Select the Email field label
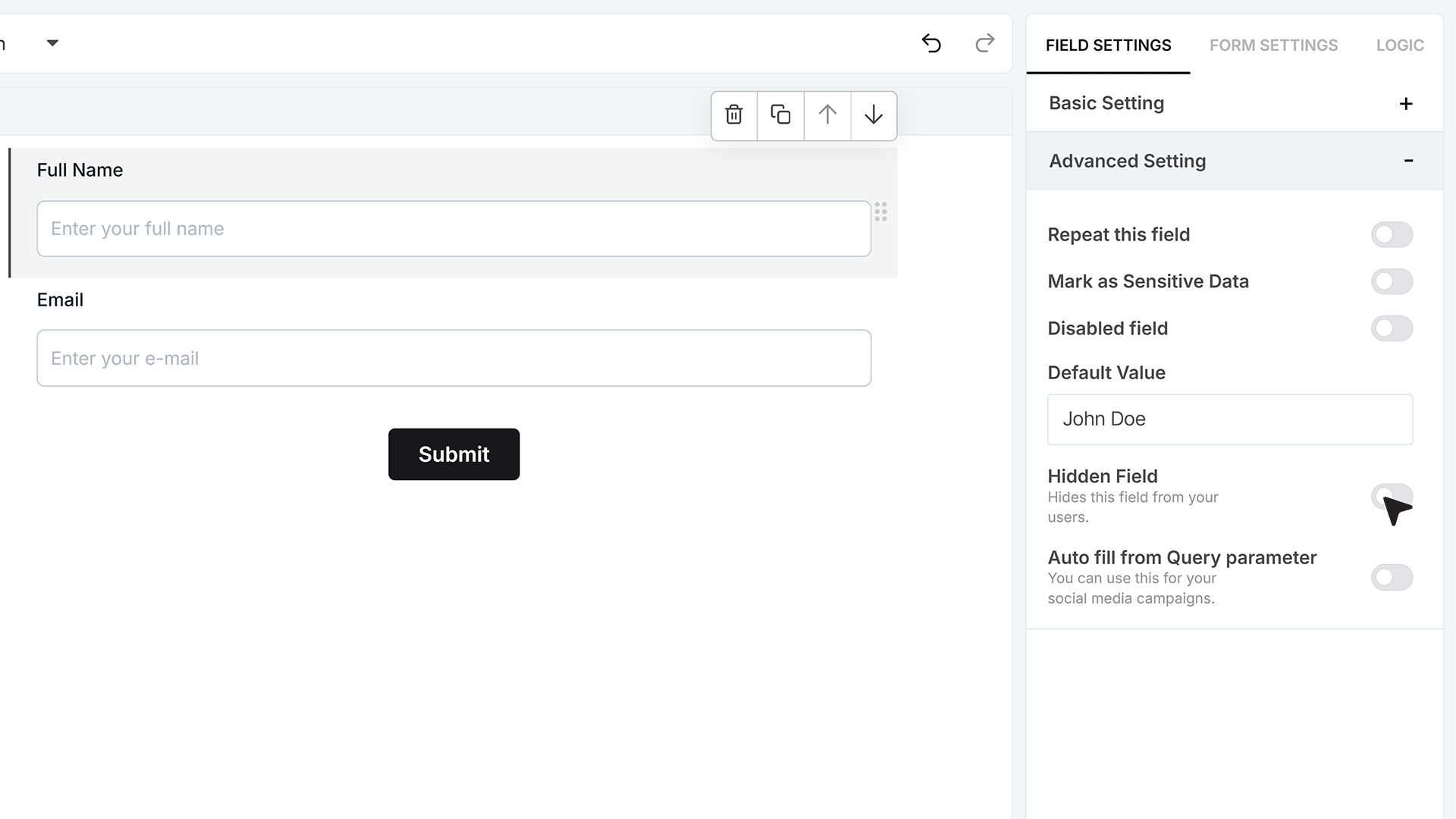This screenshot has width=1456, height=819. click(60, 300)
